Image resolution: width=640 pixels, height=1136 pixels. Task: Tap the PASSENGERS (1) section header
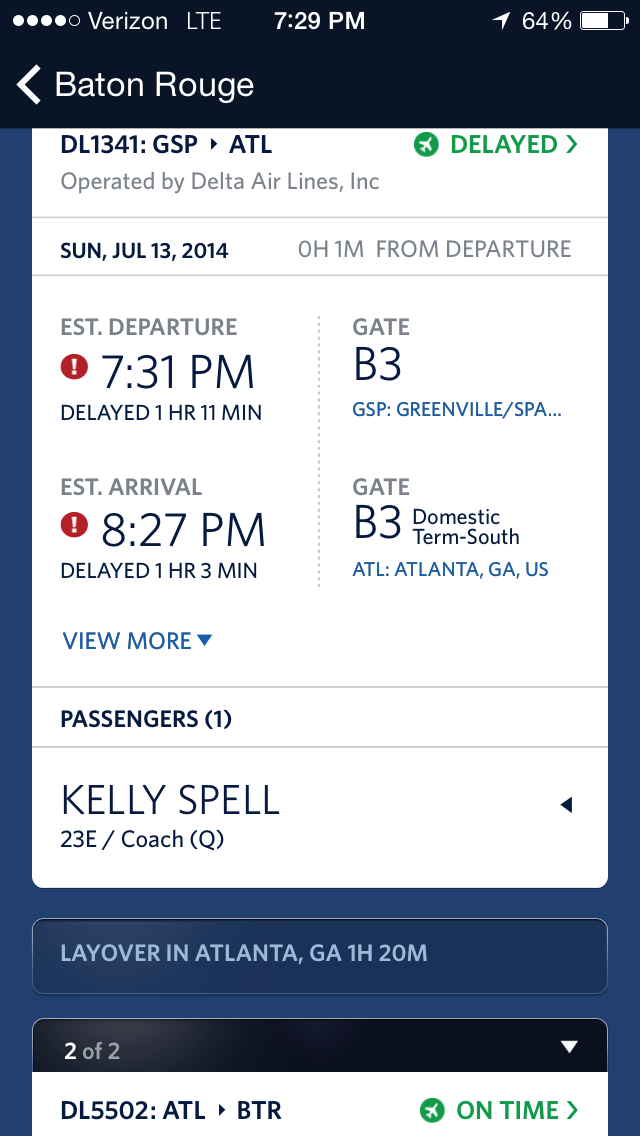(146, 718)
